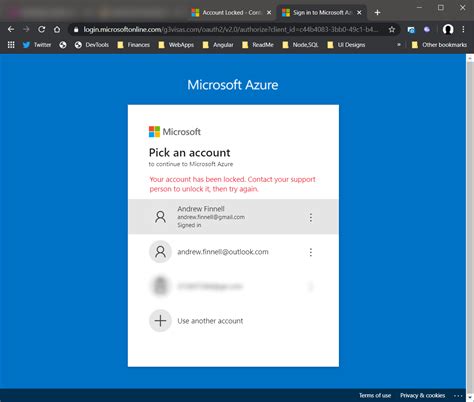Open Privacy & cookies link
This screenshot has height=402, width=474.
pyautogui.click(x=422, y=395)
